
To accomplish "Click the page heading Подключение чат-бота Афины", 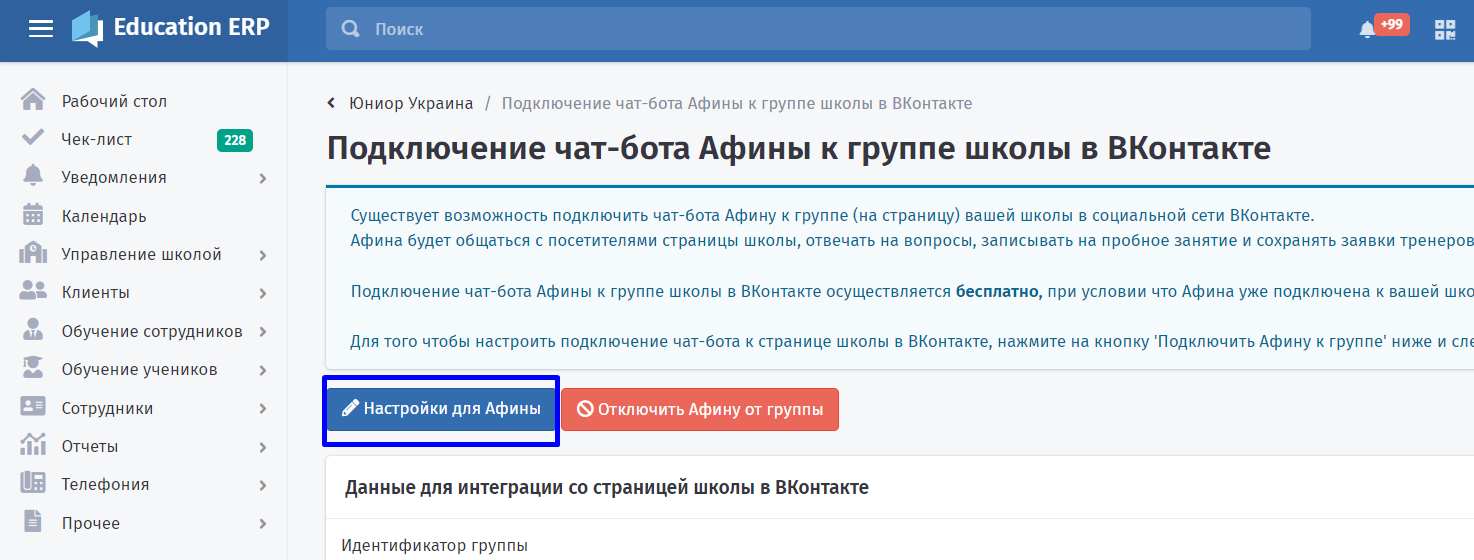I will (799, 149).
